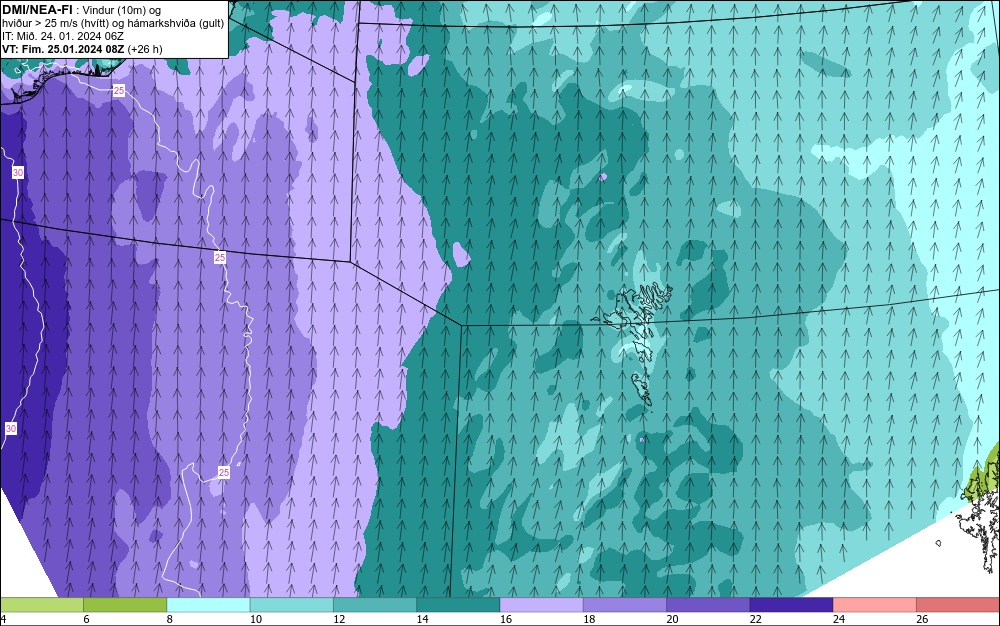Screen dimensions: 1000x626
Task: Select the pale cyan 8–10 legend swatch
Action: pos(209,604)
